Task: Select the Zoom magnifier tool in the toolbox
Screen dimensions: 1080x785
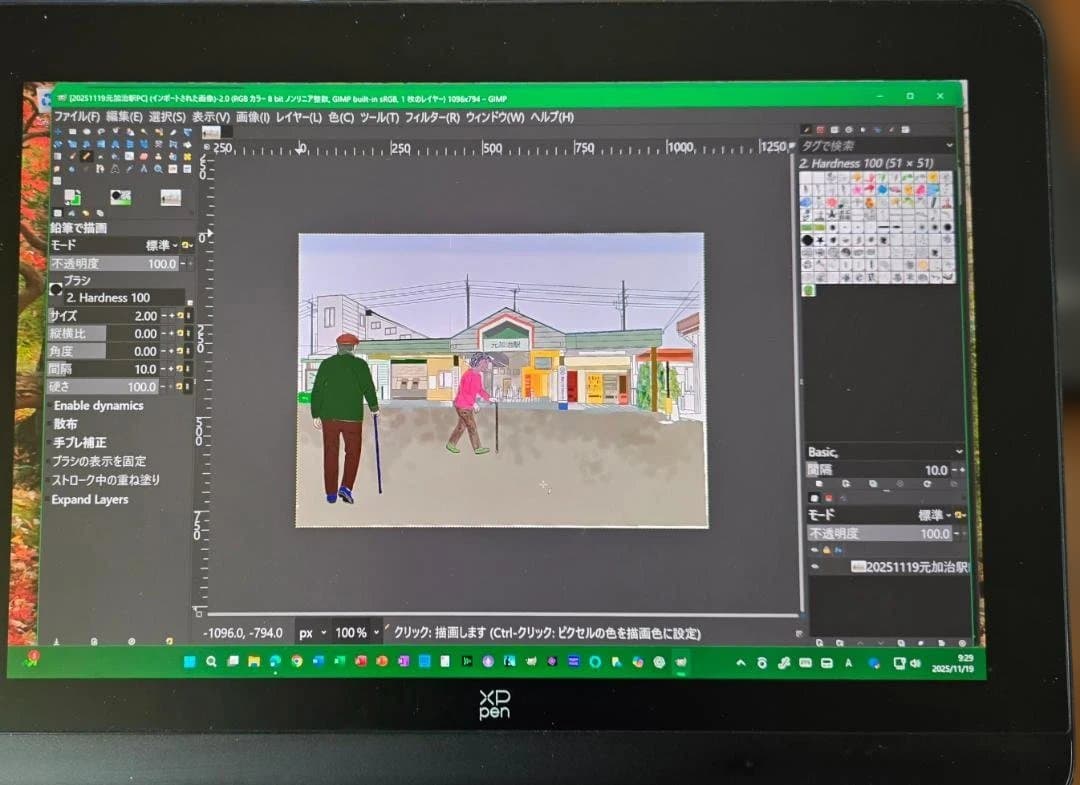Action: tap(158, 168)
